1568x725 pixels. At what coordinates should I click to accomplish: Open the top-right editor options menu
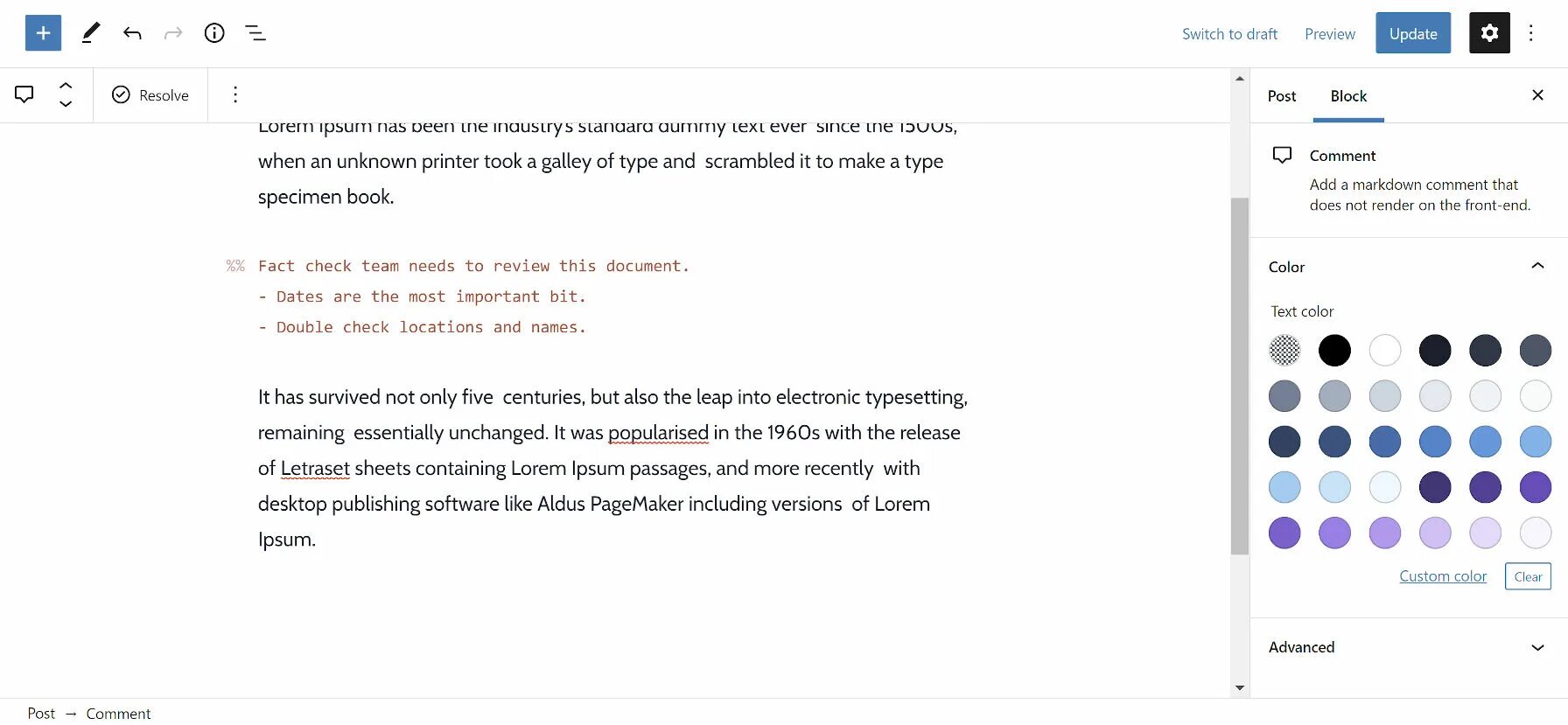[1530, 33]
